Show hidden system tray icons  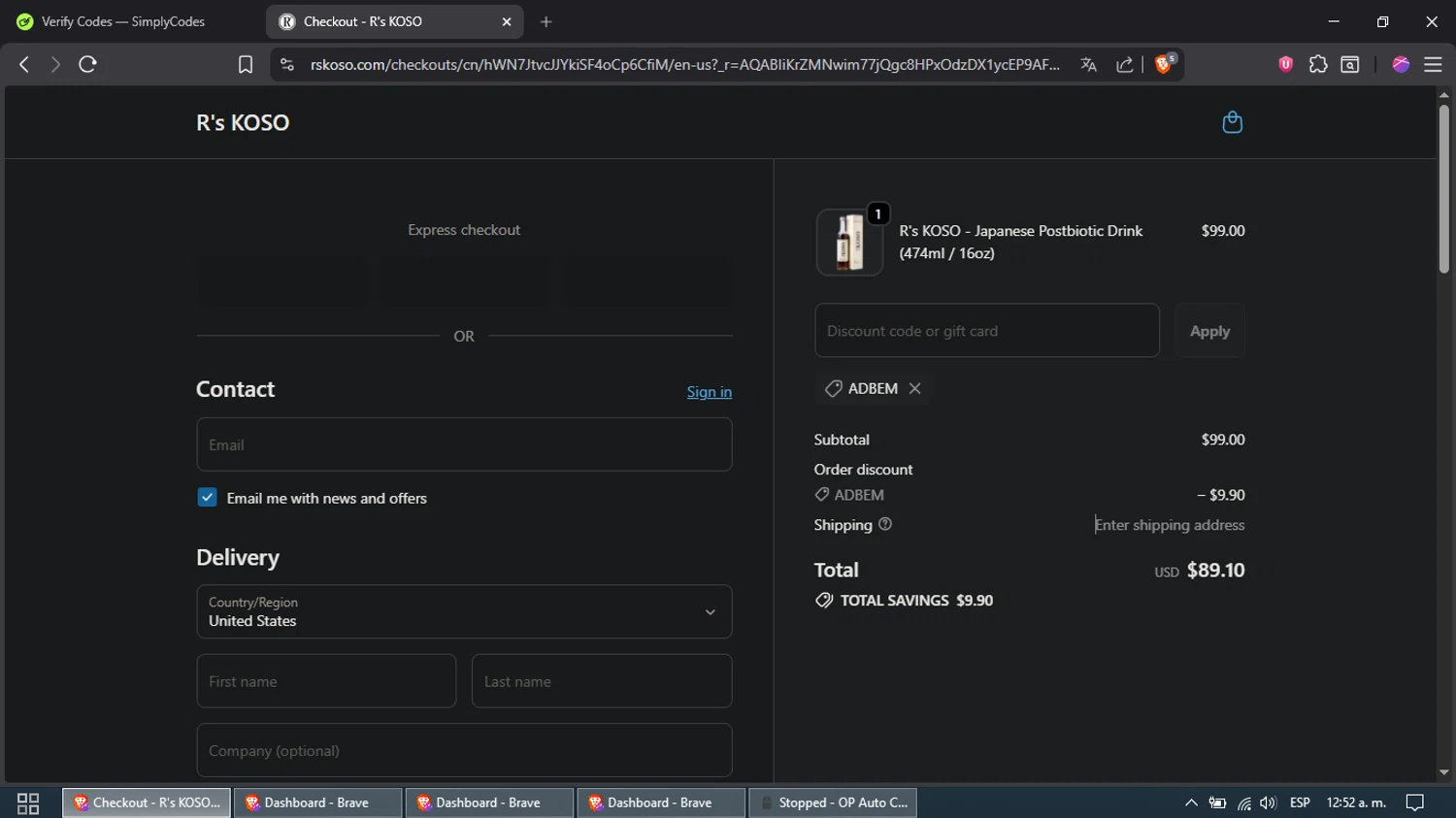(x=1191, y=802)
